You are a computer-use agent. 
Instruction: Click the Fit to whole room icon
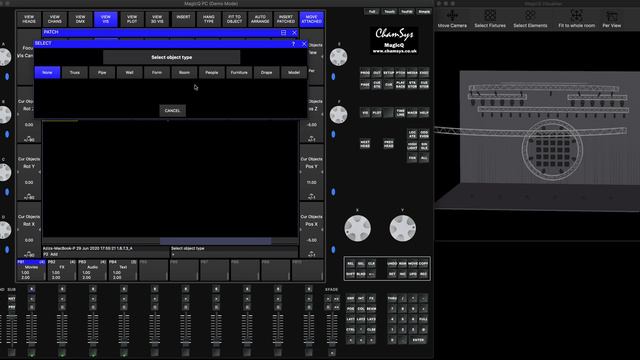[576, 19]
